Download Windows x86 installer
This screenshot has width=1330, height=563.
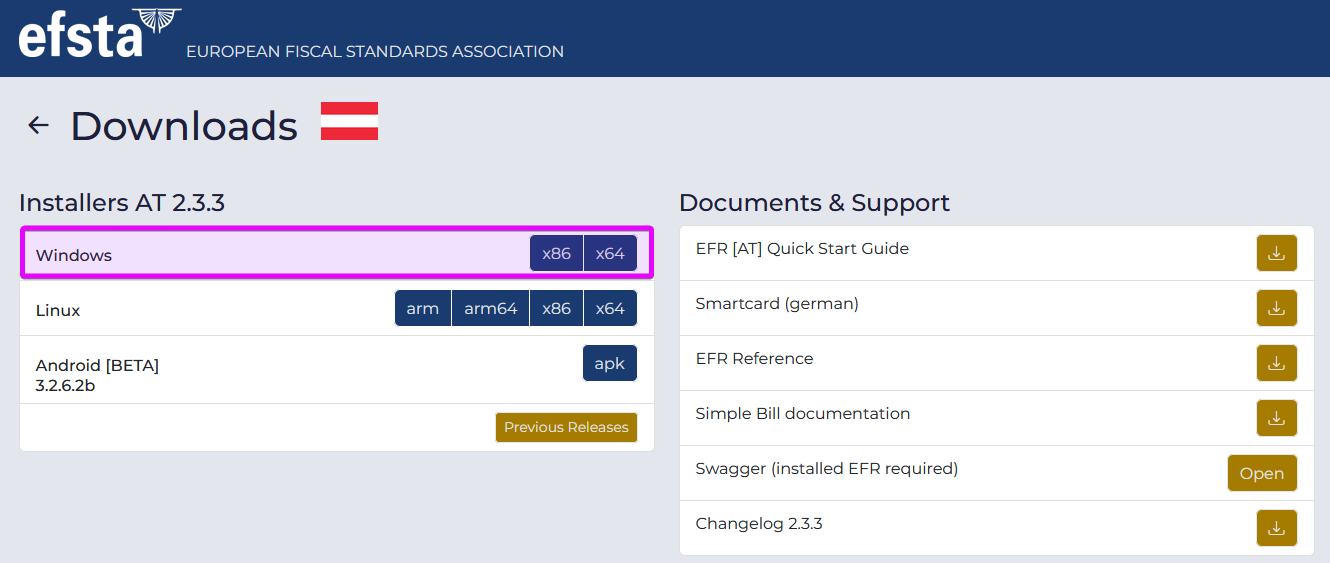tap(557, 253)
